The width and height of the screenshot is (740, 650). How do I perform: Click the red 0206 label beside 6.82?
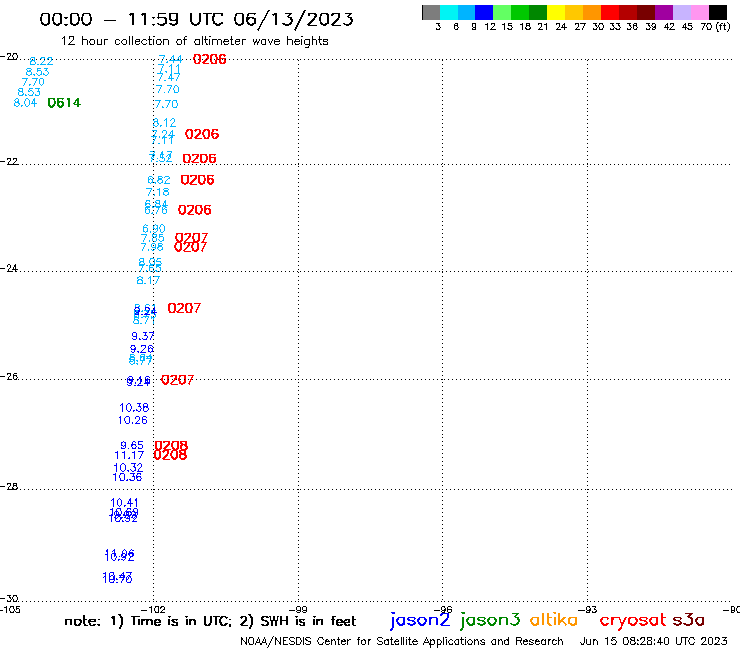[x=197, y=180]
